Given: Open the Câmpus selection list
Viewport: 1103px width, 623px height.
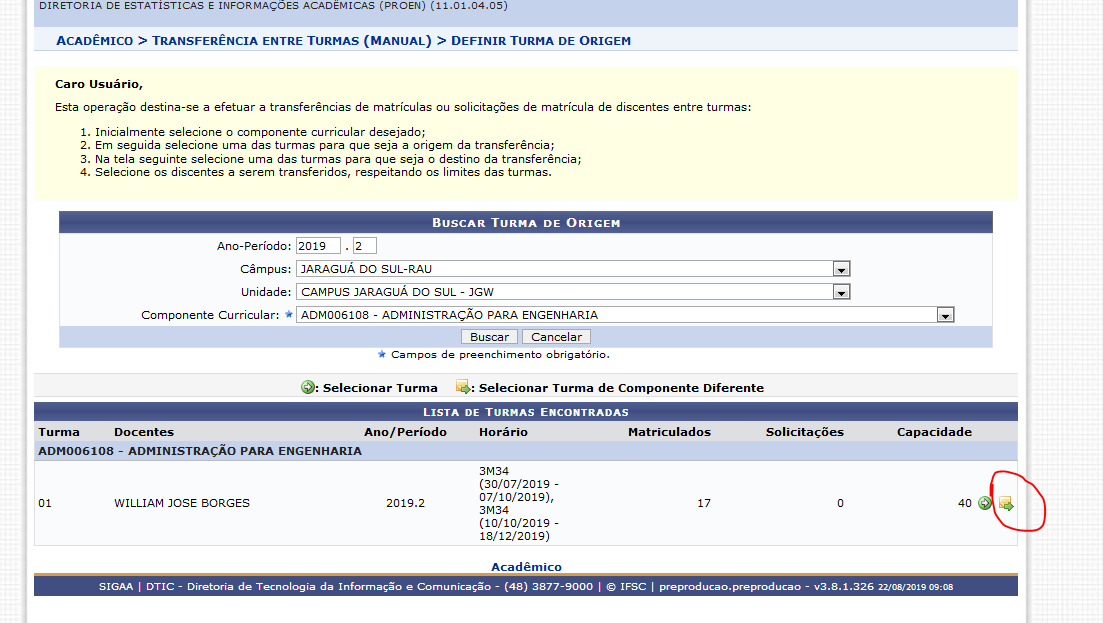Looking at the screenshot, I should tap(570, 269).
